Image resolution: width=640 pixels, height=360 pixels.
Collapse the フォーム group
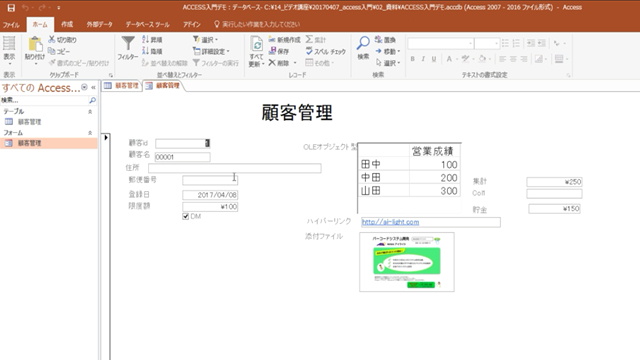[x=90, y=133]
